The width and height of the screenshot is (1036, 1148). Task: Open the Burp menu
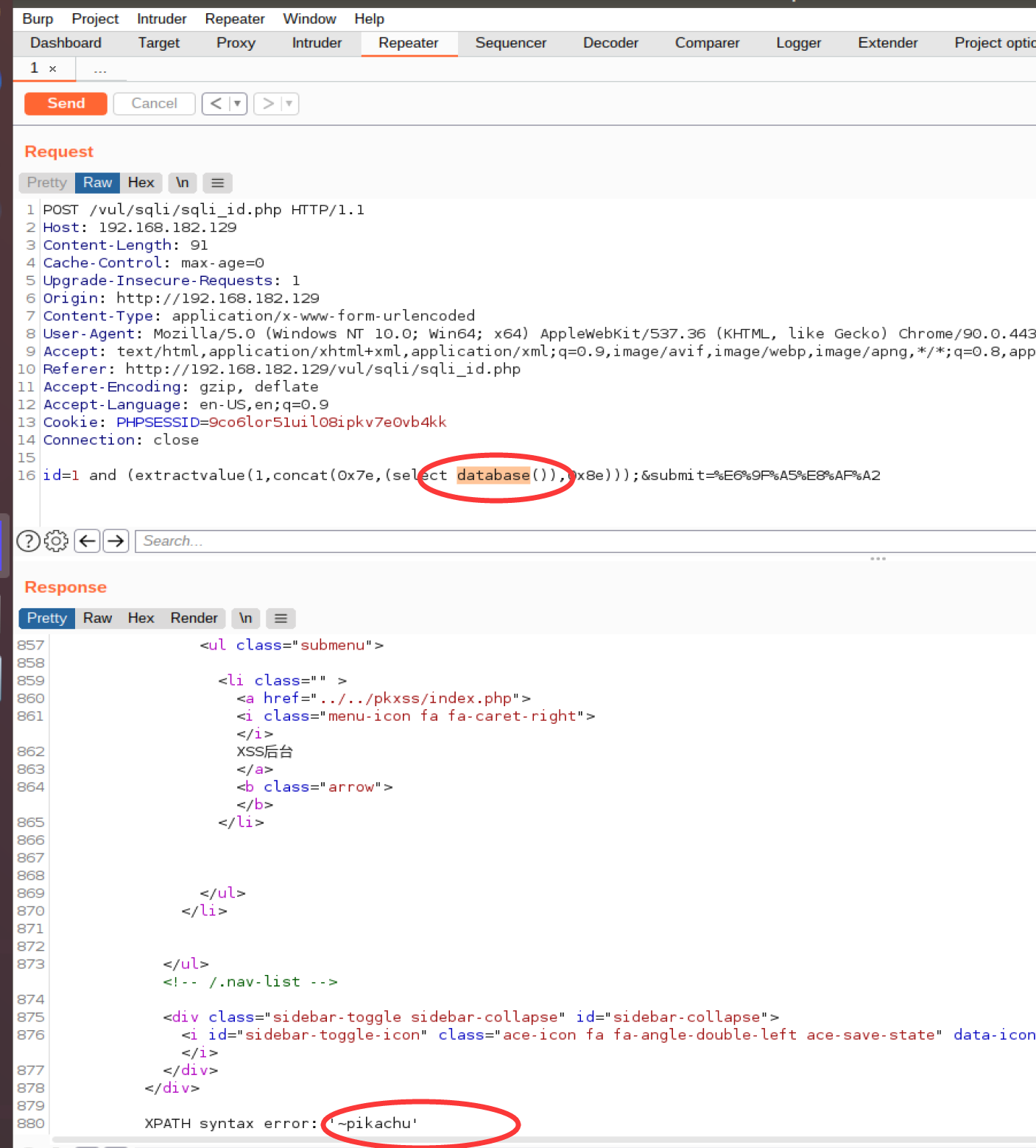pyautogui.click(x=38, y=18)
